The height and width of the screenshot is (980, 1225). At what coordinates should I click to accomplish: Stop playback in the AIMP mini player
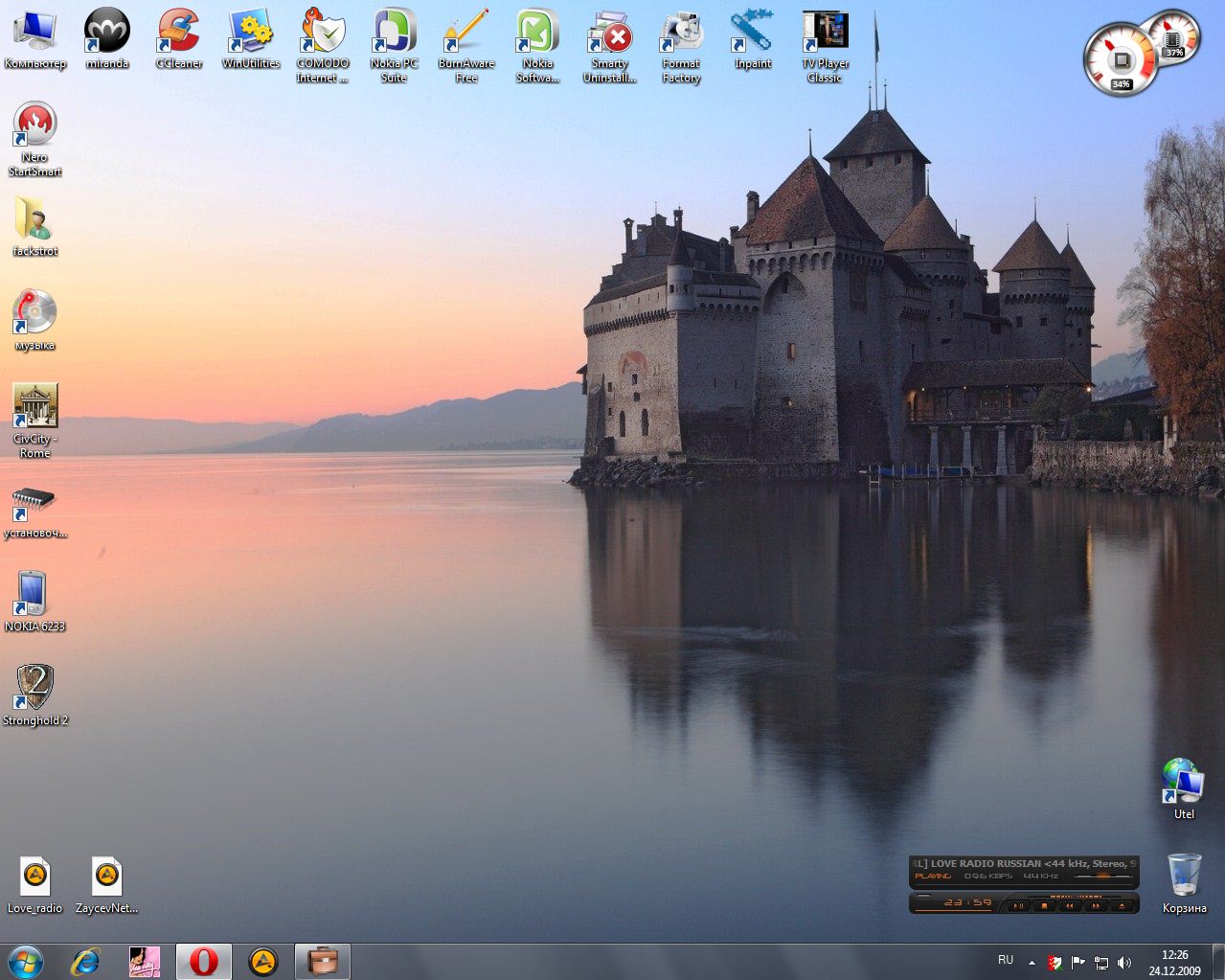(1045, 905)
